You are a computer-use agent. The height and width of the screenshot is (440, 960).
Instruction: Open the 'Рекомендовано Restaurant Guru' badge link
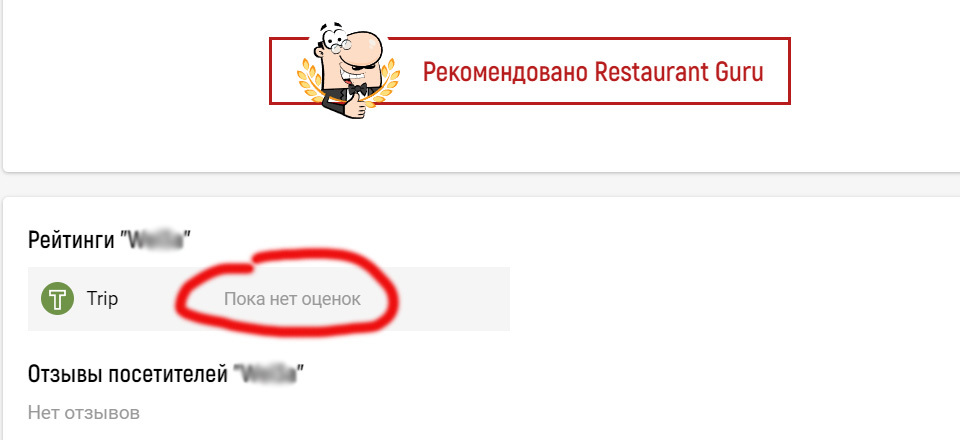530,70
